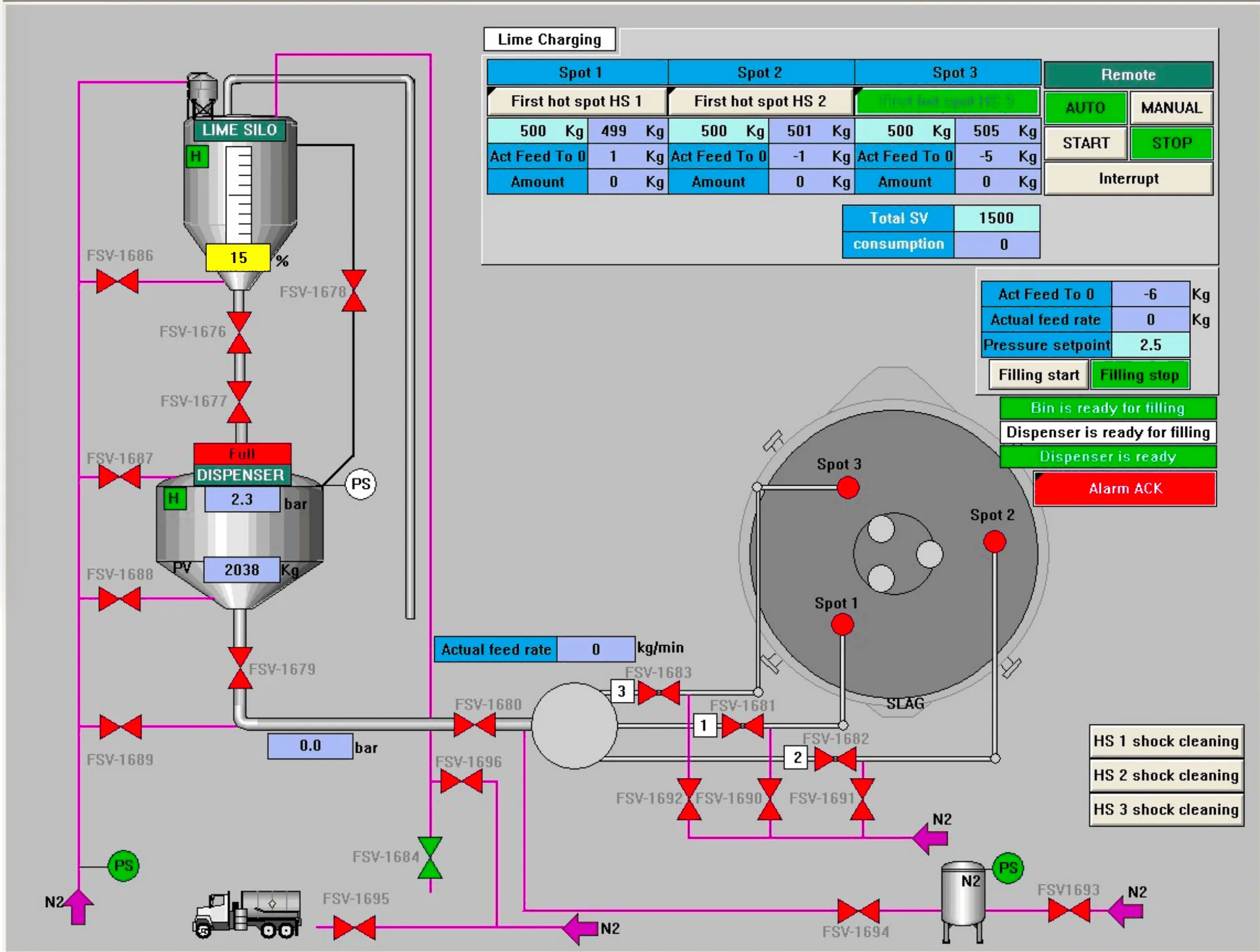Click valve FSV-1686 on the silo line
Image resolution: width=1260 pixels, height=952 pixels.
click(117, 282)
